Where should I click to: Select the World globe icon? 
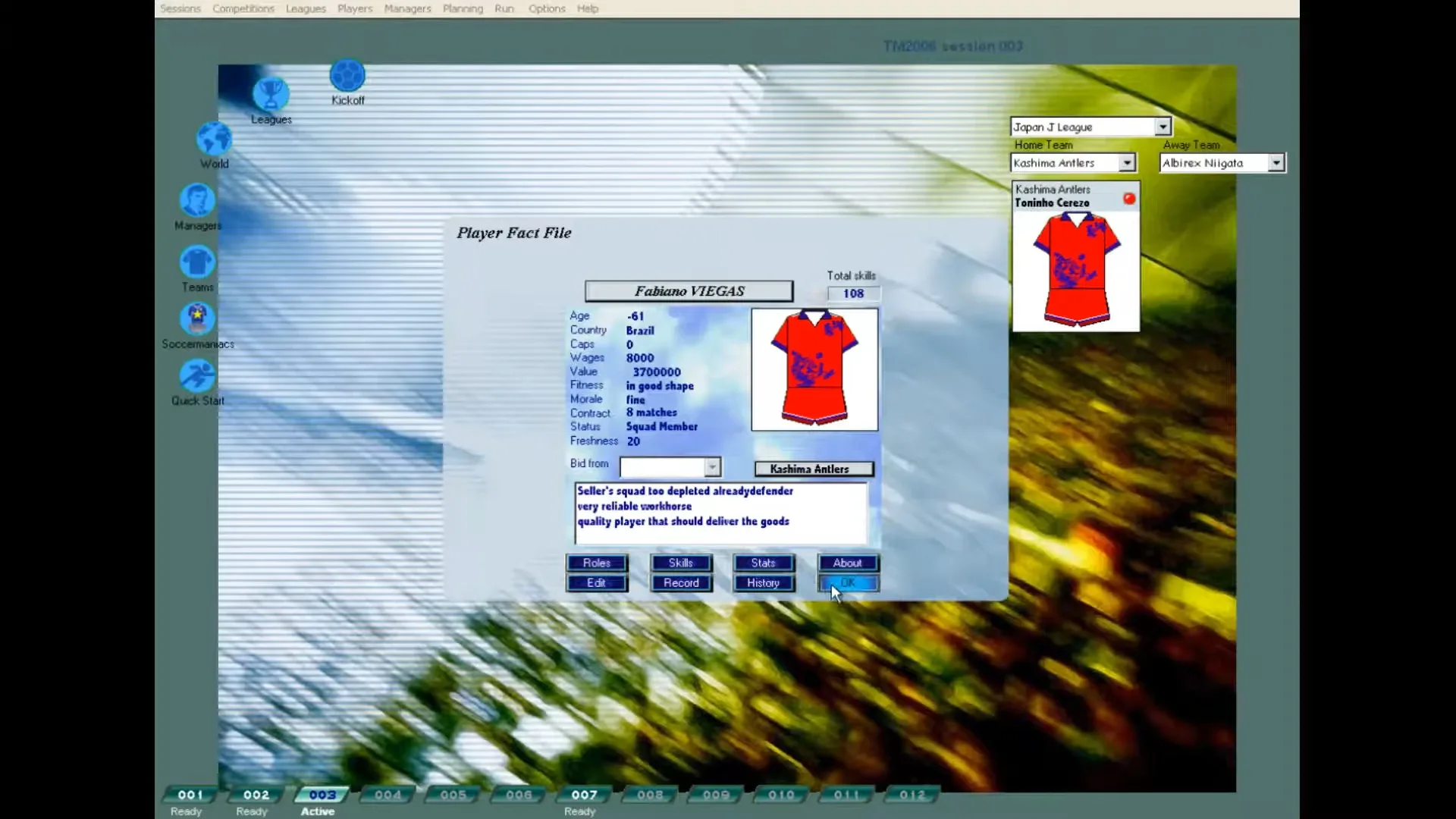coord(213,139)
